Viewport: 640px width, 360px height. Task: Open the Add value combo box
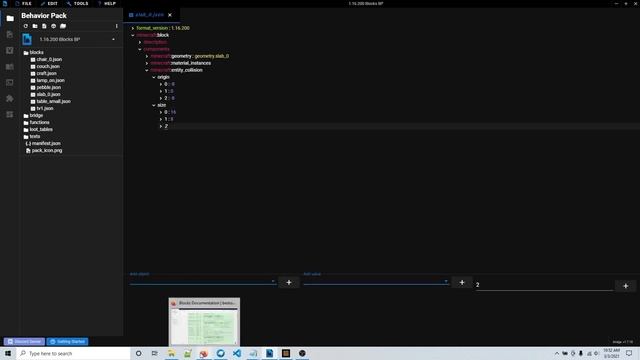tap(376, 280)
